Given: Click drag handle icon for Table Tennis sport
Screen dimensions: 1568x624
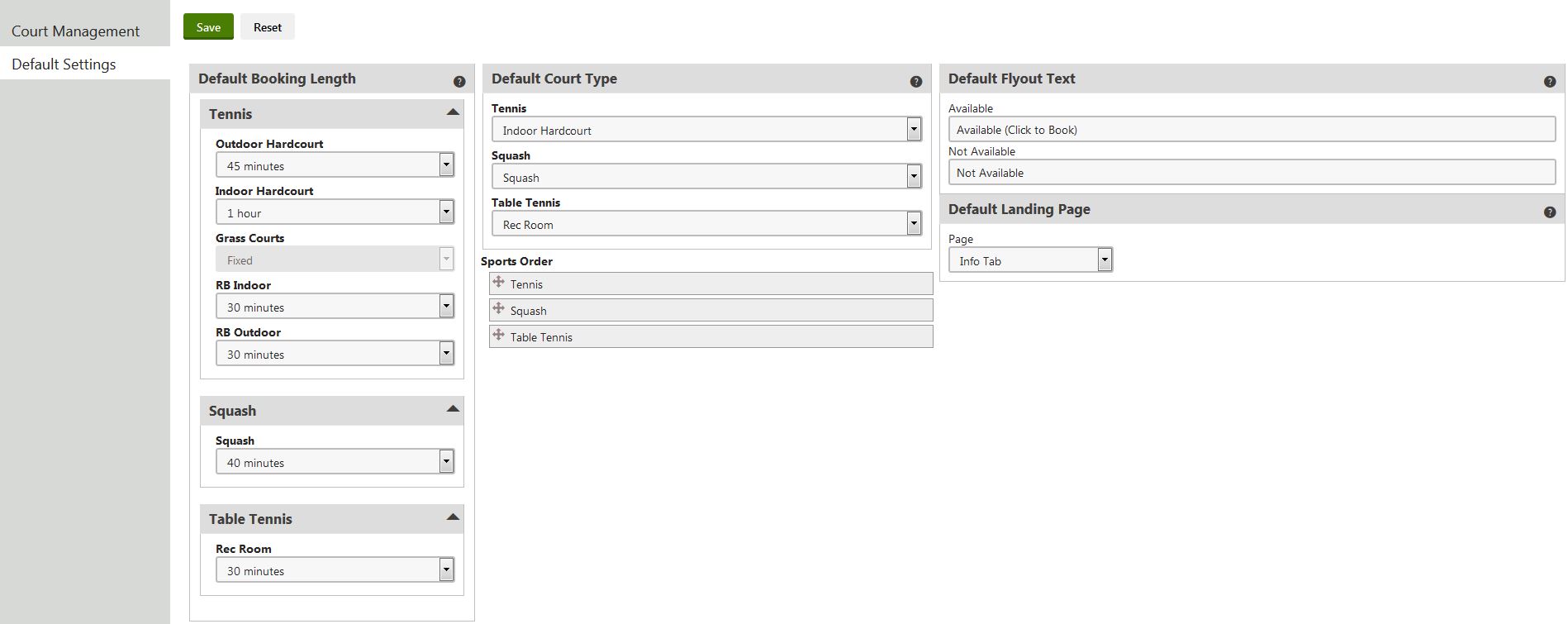Looking at the screenshot, I should pos(498,336).
